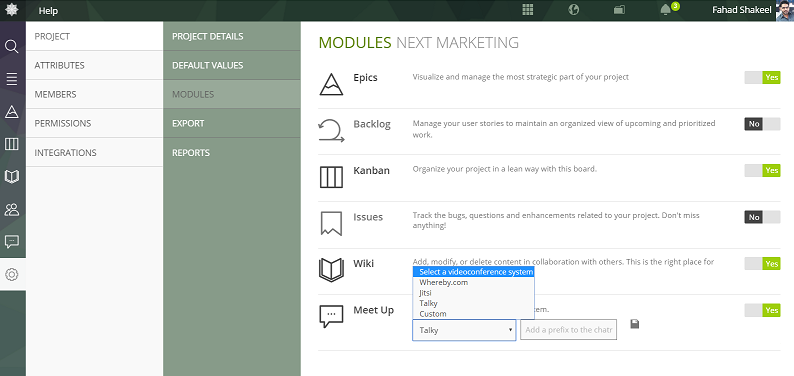Click the Fahad Shakeel username
Viewport: 794px width, 376px height.
tap(741, 10)
